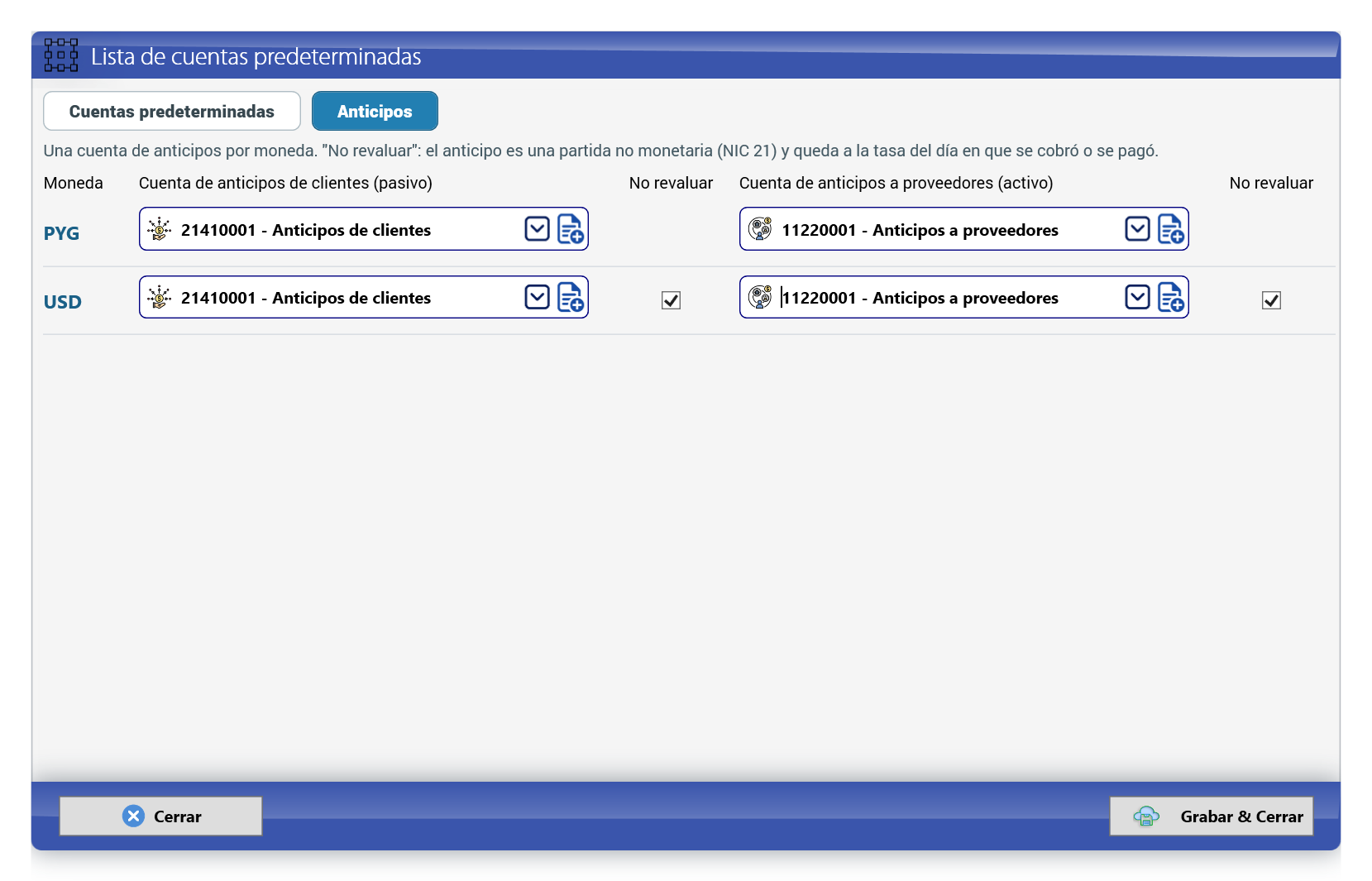The width and height of the screenshot is (1372, 881).
Task: Click PYG field text 21410001 - Anticipos de clientes
Action: click(x=306, y=230)
